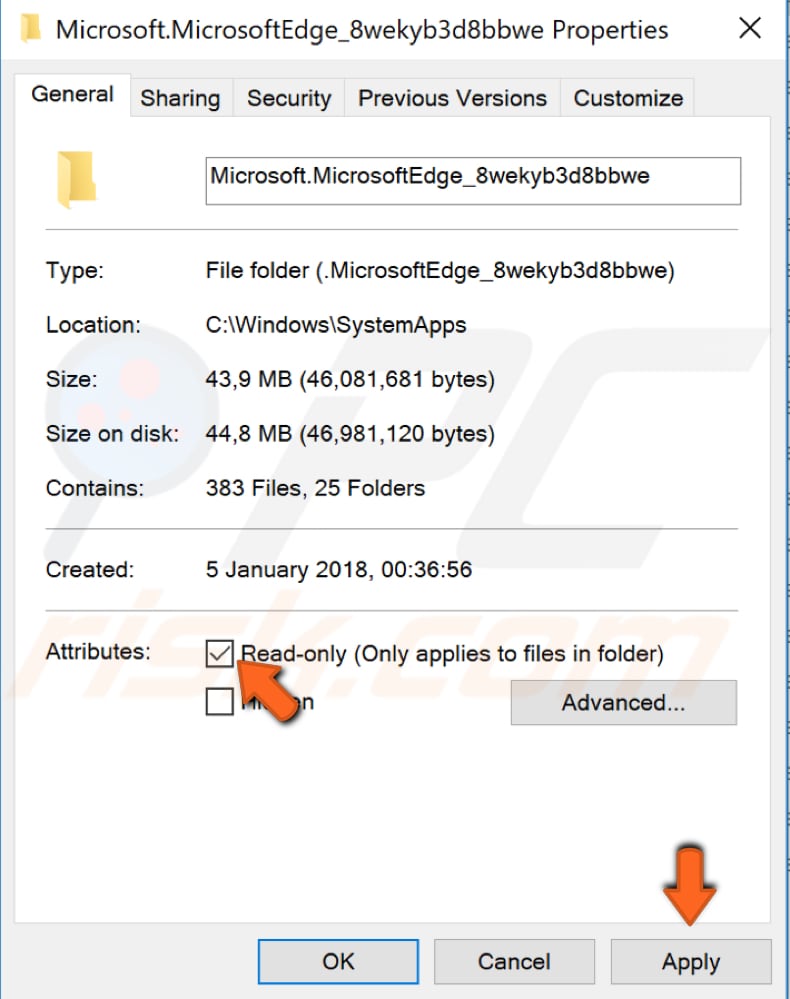Screen dimensions: 790x999
Task: Open the Security tab
Action: 288,97
